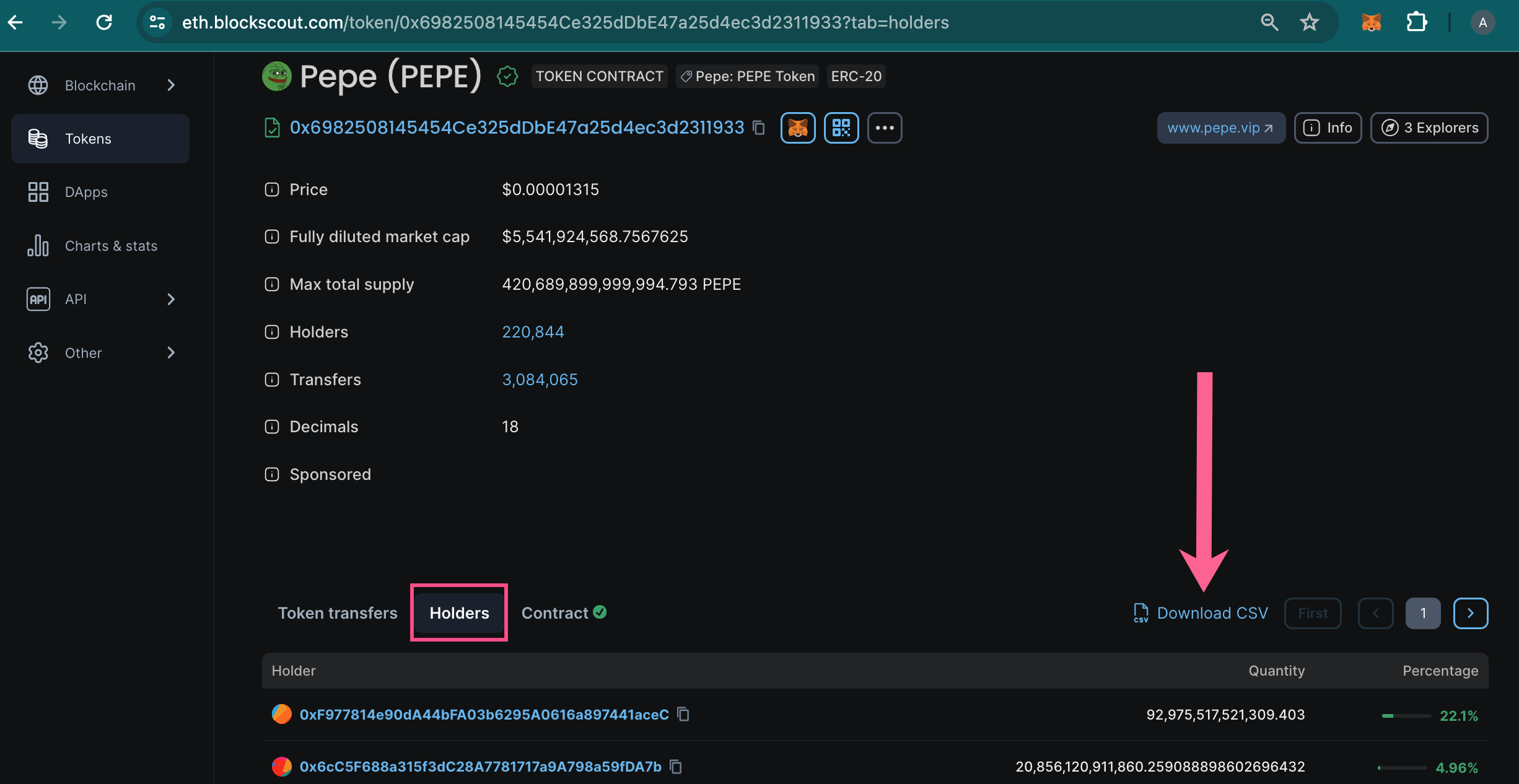Go to the next holders page
The height and width of the screenshot is (784, 1519).
point(1471,613)
